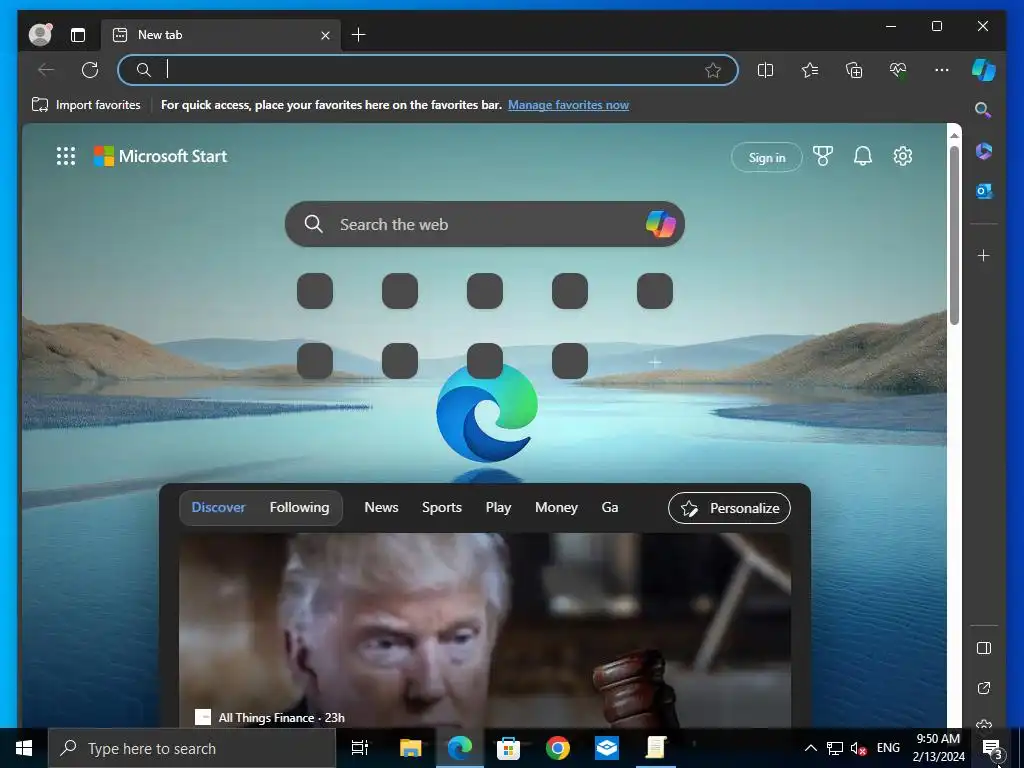Viewport: 1024px width, 768px height.
Task: Click the page vertical scrollbar thumb
Action: (x=954, y=235)
